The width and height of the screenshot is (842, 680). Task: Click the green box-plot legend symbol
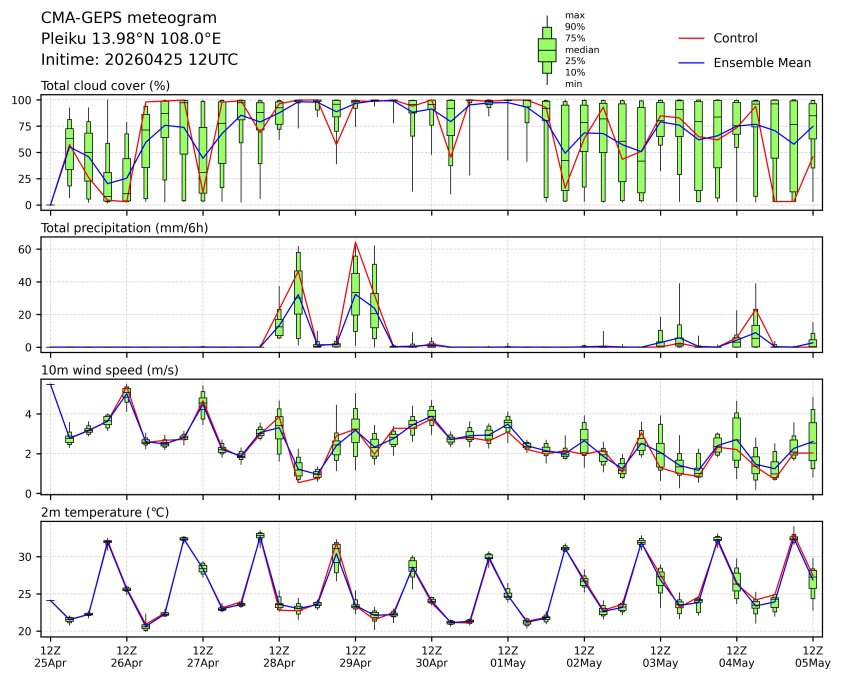point(547,50)
